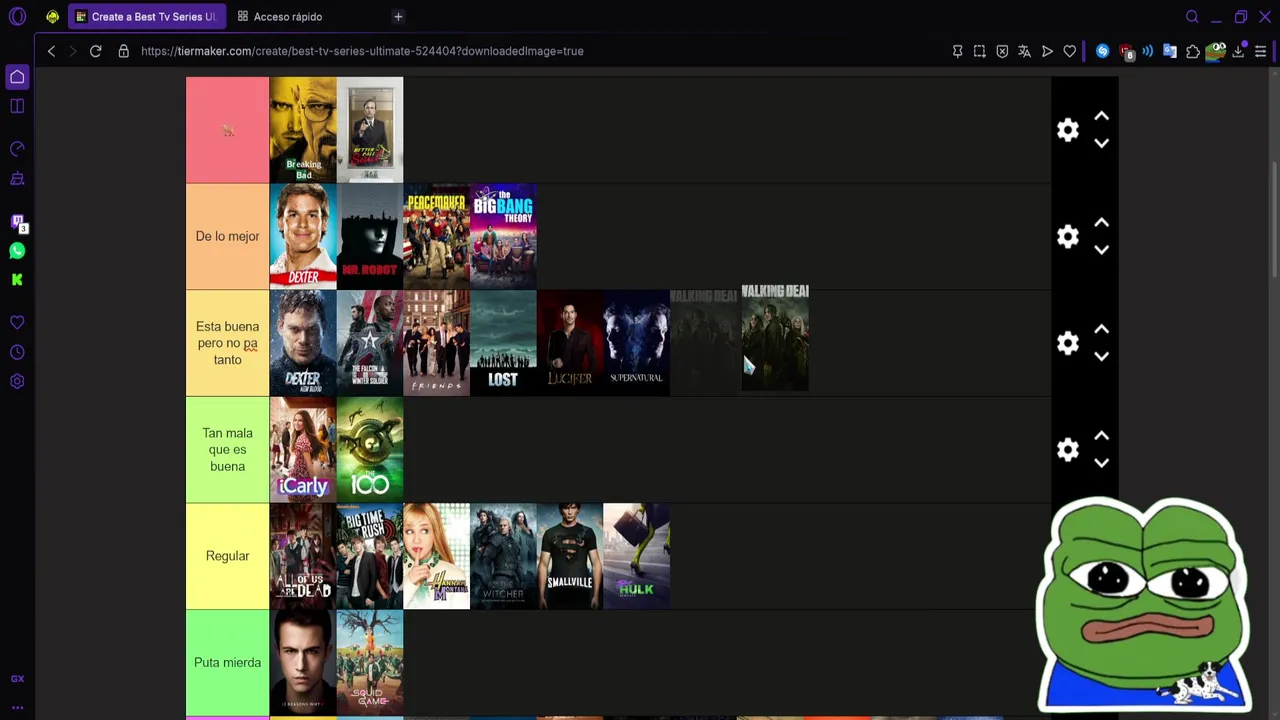
Task: Open the Shazam extension icon
Action: 1102,51
